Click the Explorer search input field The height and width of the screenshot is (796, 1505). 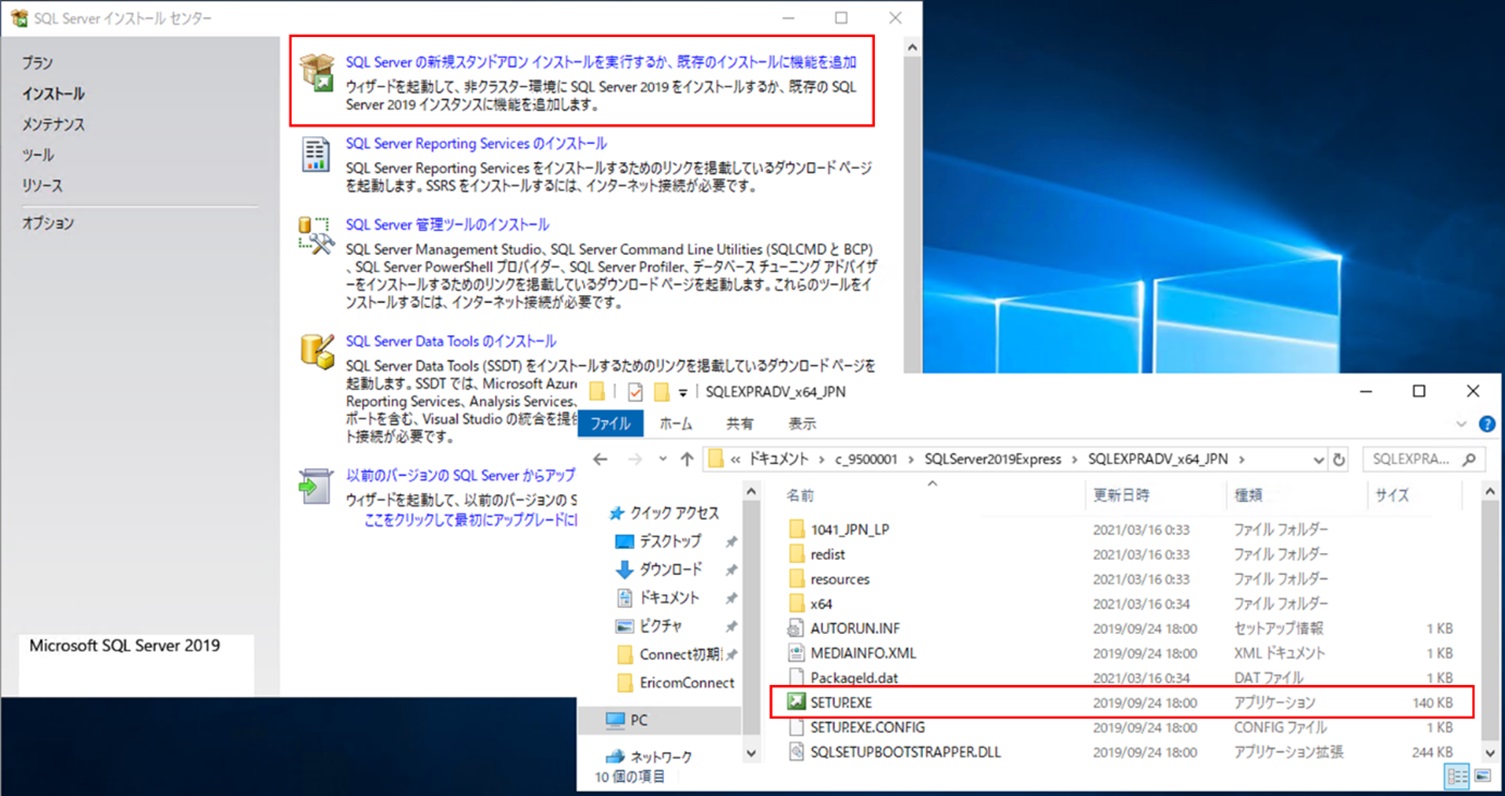(1412, 460)
